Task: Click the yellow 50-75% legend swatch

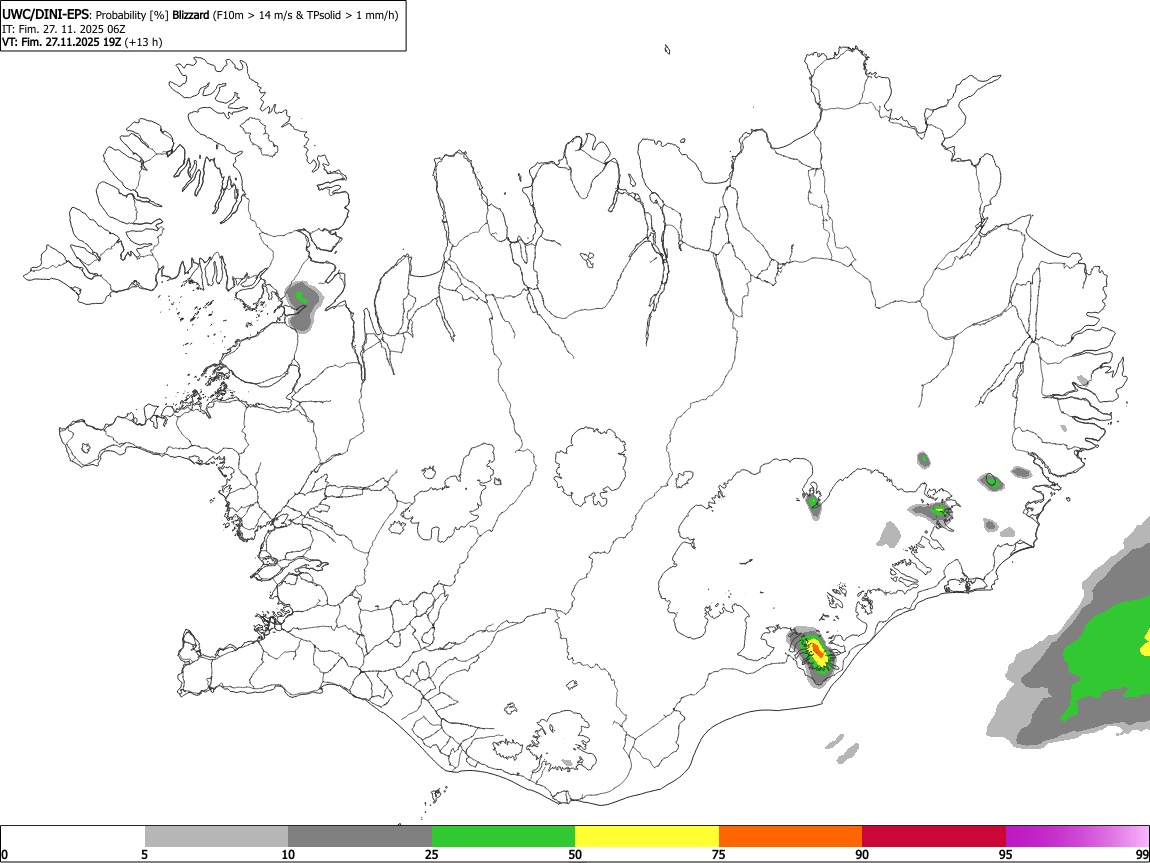Action: pos(647,836)
